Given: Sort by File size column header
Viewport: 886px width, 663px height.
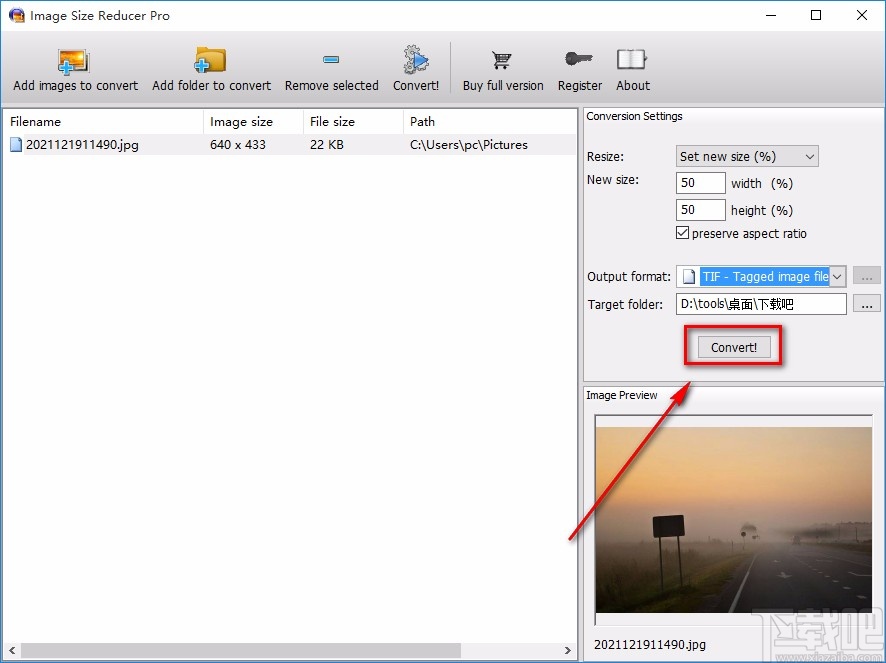Looking at the screenshot, I should click(x=353, y=122).
